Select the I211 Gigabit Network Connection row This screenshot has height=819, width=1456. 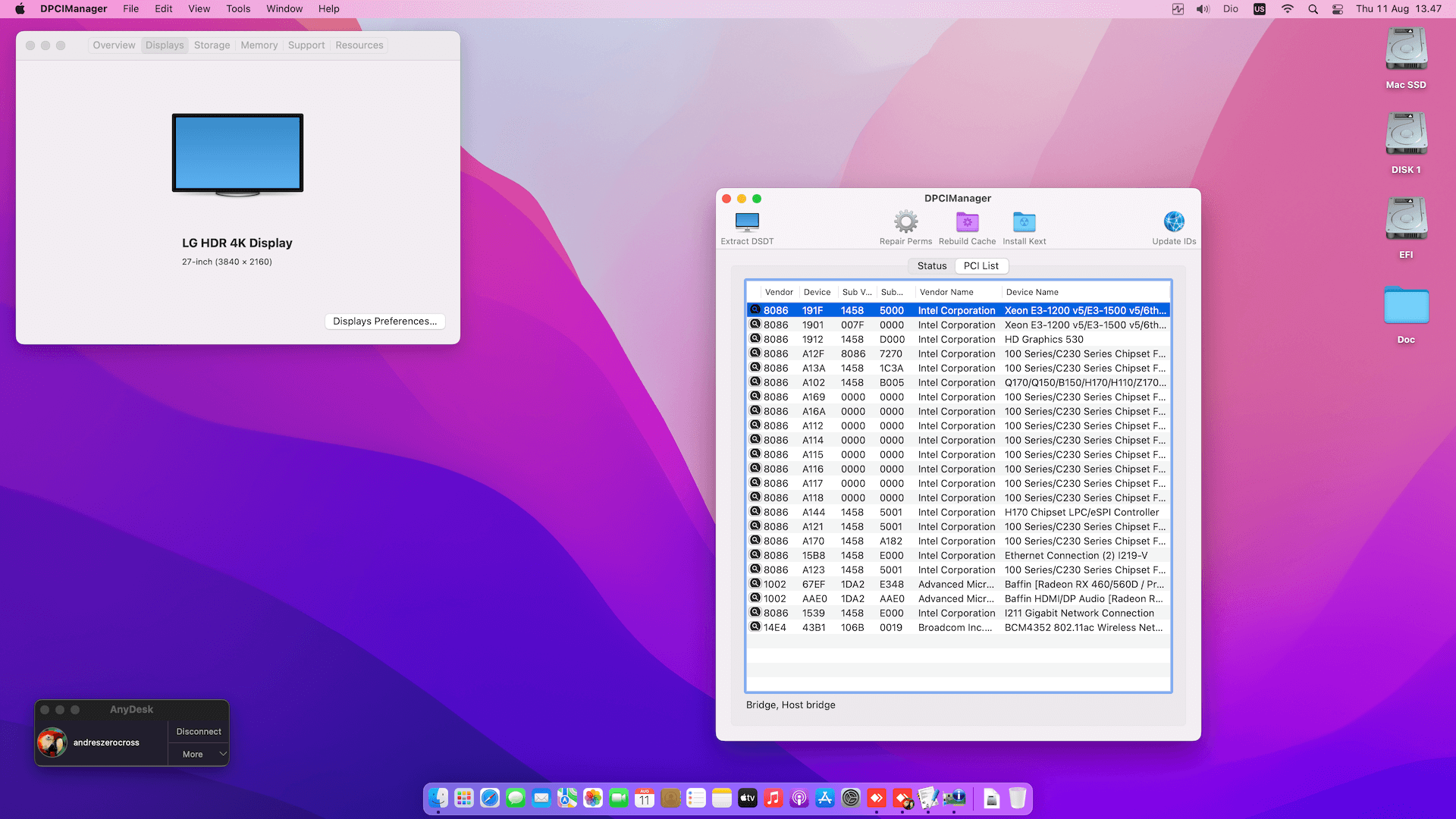tap(959, 613)
